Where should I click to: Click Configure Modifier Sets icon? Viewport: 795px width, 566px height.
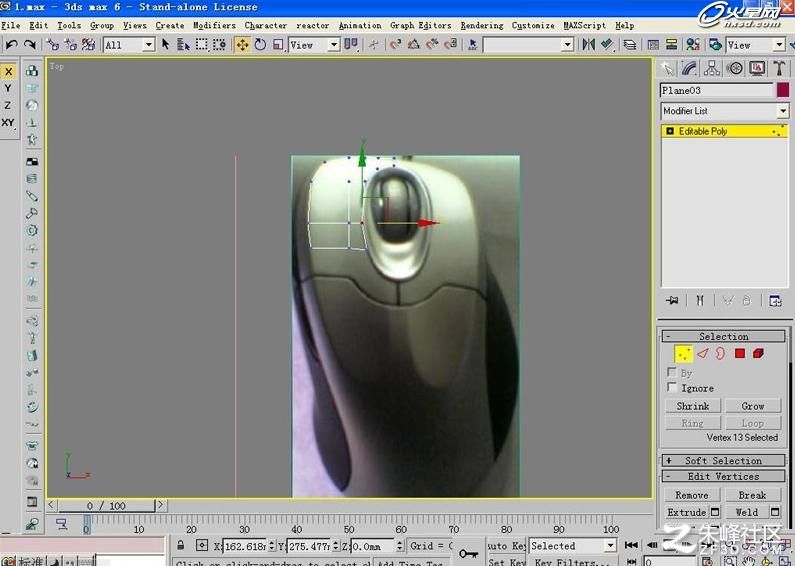775,301
